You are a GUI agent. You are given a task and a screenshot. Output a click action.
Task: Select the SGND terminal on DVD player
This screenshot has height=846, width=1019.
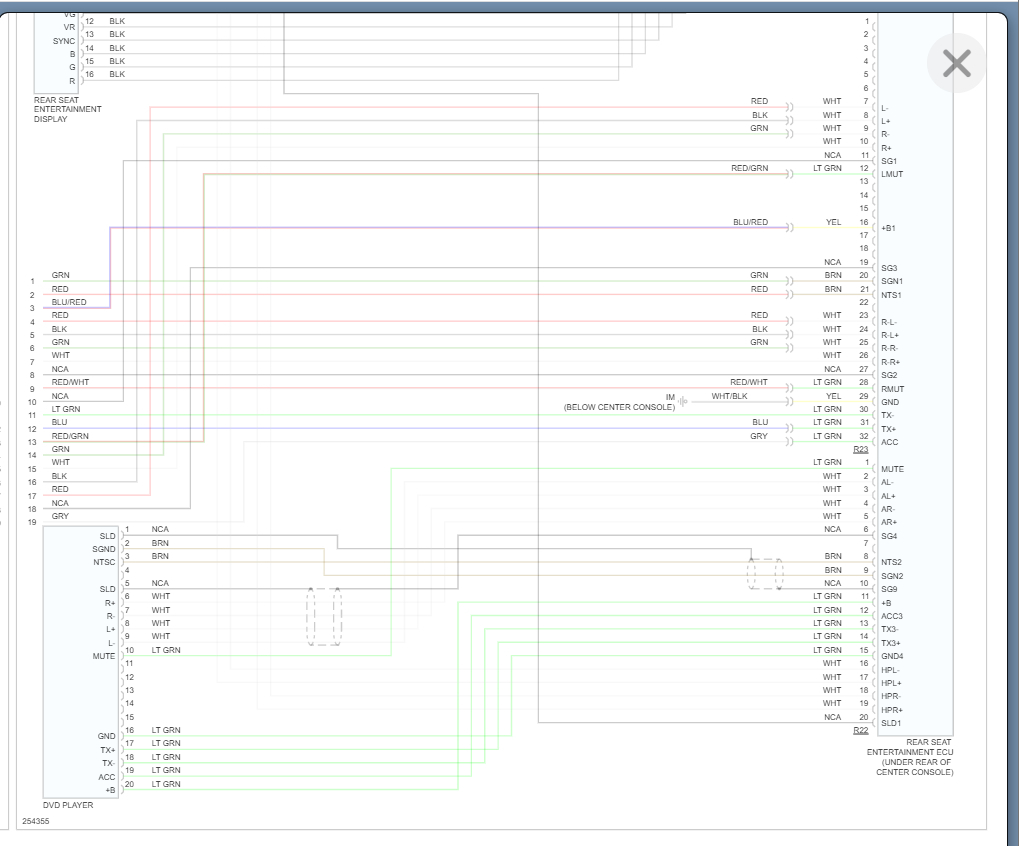104,550
